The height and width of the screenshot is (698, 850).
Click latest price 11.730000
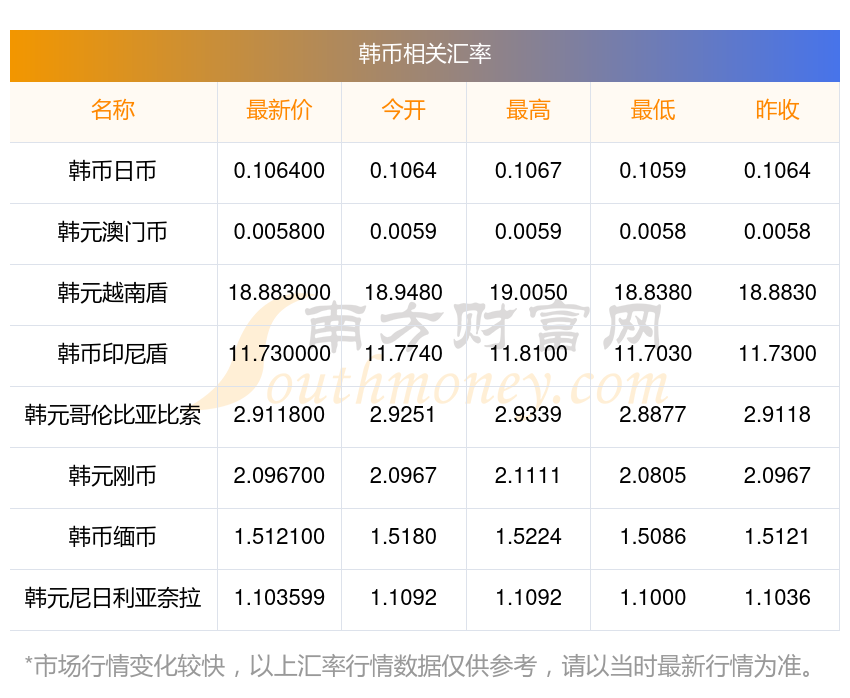pyautogui.click(x=279, y=354)
